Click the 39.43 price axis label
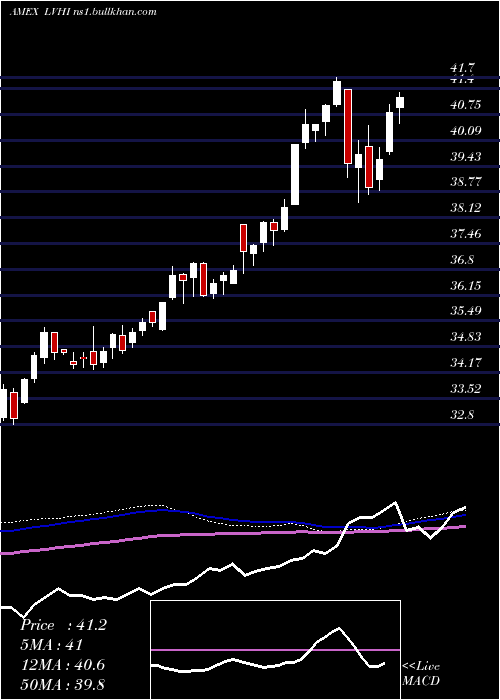The image size is (500, 700). (x=466, y=157)
